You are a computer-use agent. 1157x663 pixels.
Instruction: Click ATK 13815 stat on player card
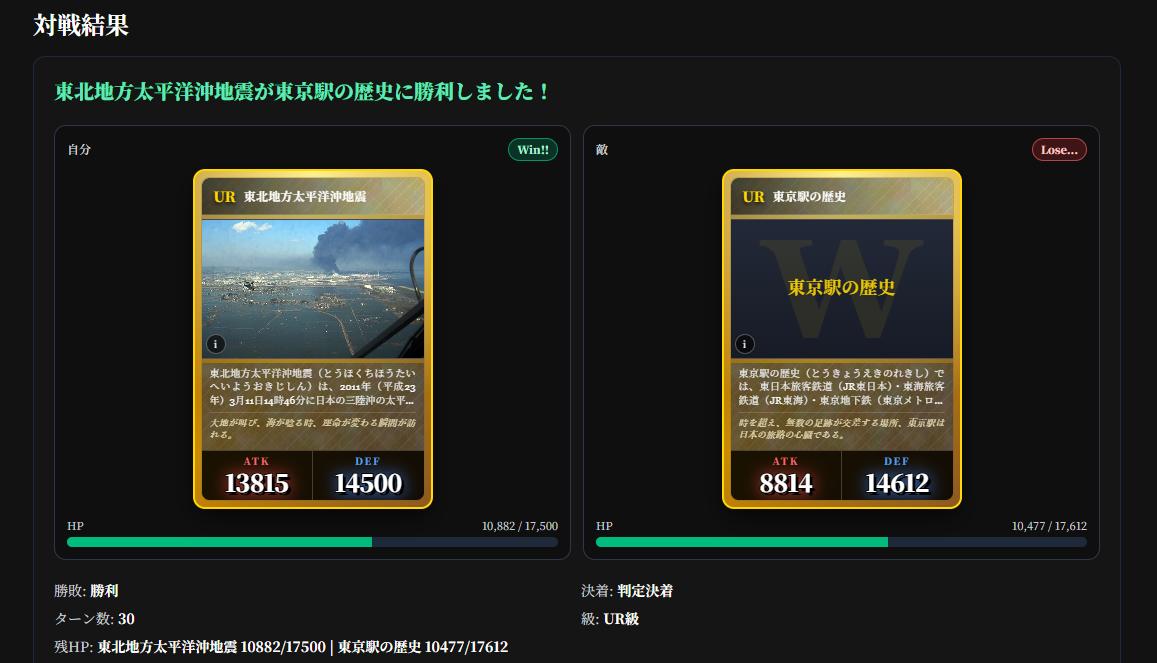click(x=257, y=476)
